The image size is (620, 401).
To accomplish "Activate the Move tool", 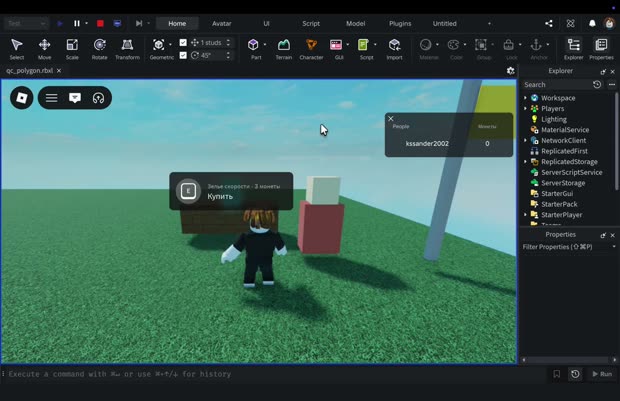I will coord(44,49).
